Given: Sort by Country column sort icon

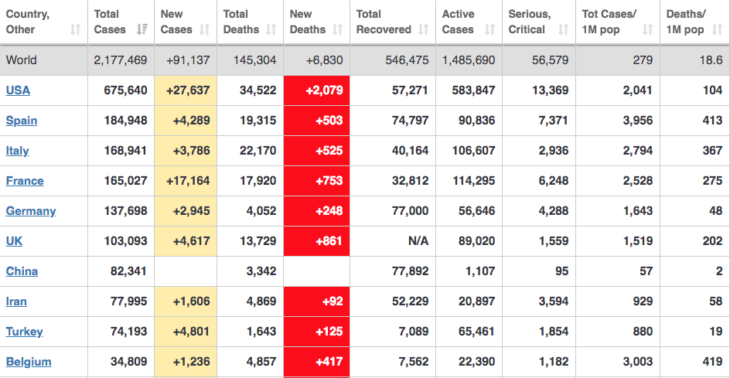Looking at the screenshot, I should pyautogui.click(x=75, y=30).
